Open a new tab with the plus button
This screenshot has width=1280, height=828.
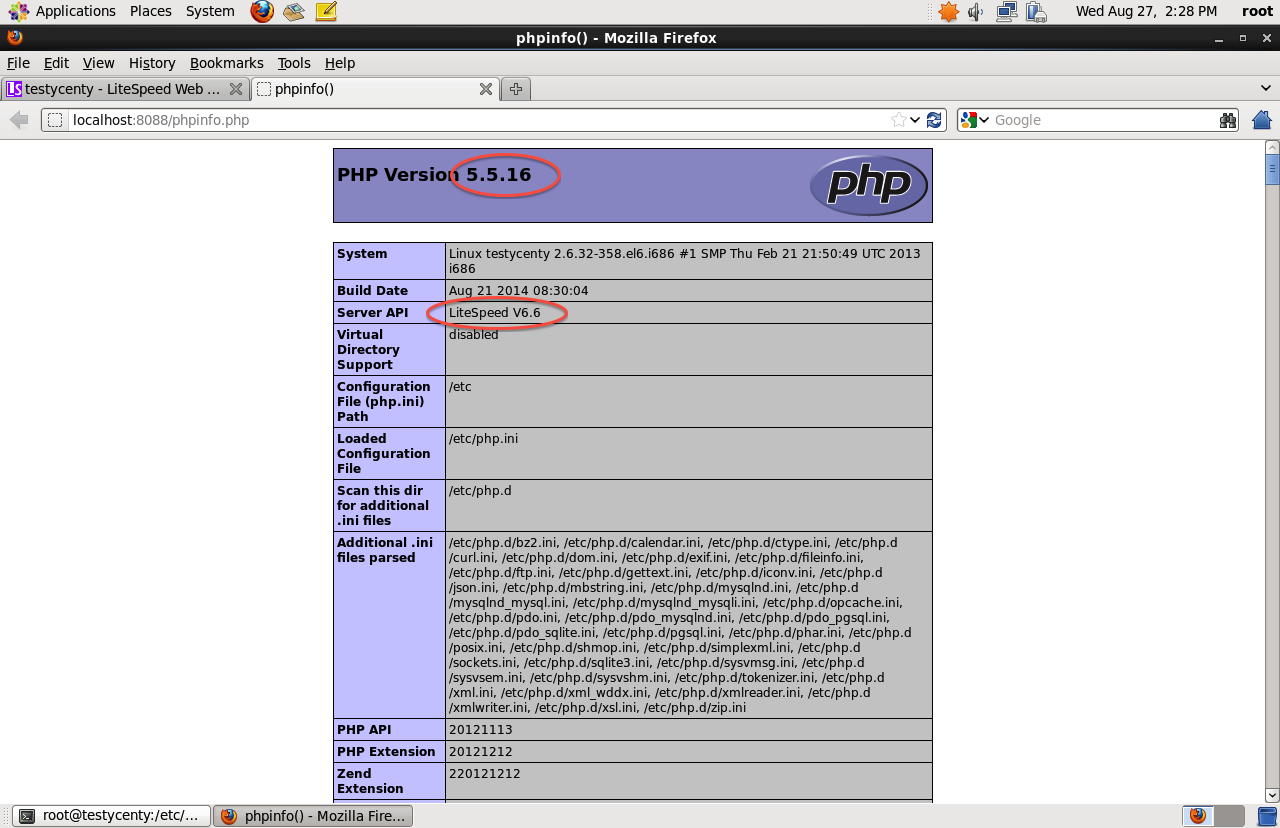(x=516, y=89)
